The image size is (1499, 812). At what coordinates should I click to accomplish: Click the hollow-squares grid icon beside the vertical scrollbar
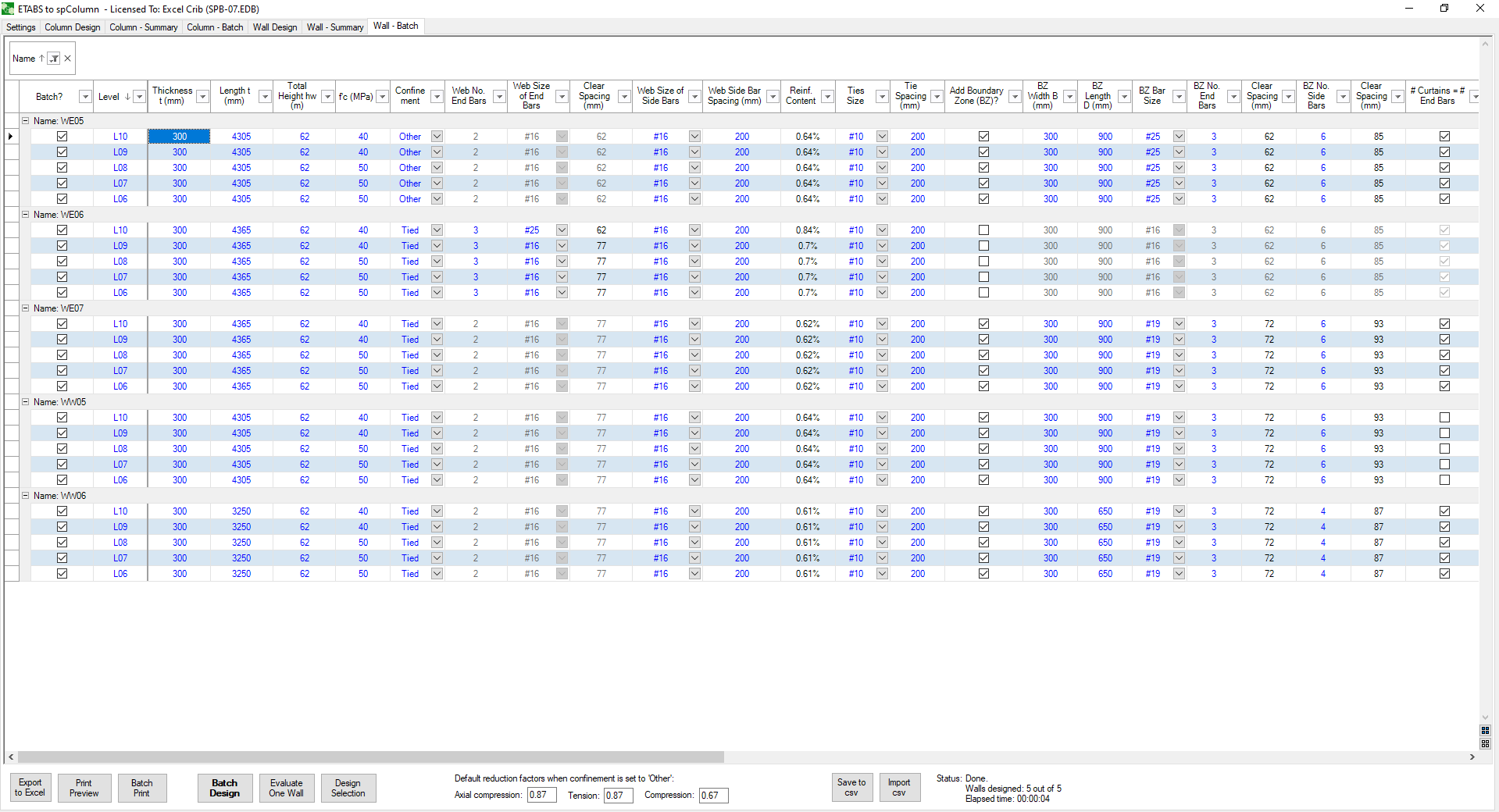click(1485, 743)
